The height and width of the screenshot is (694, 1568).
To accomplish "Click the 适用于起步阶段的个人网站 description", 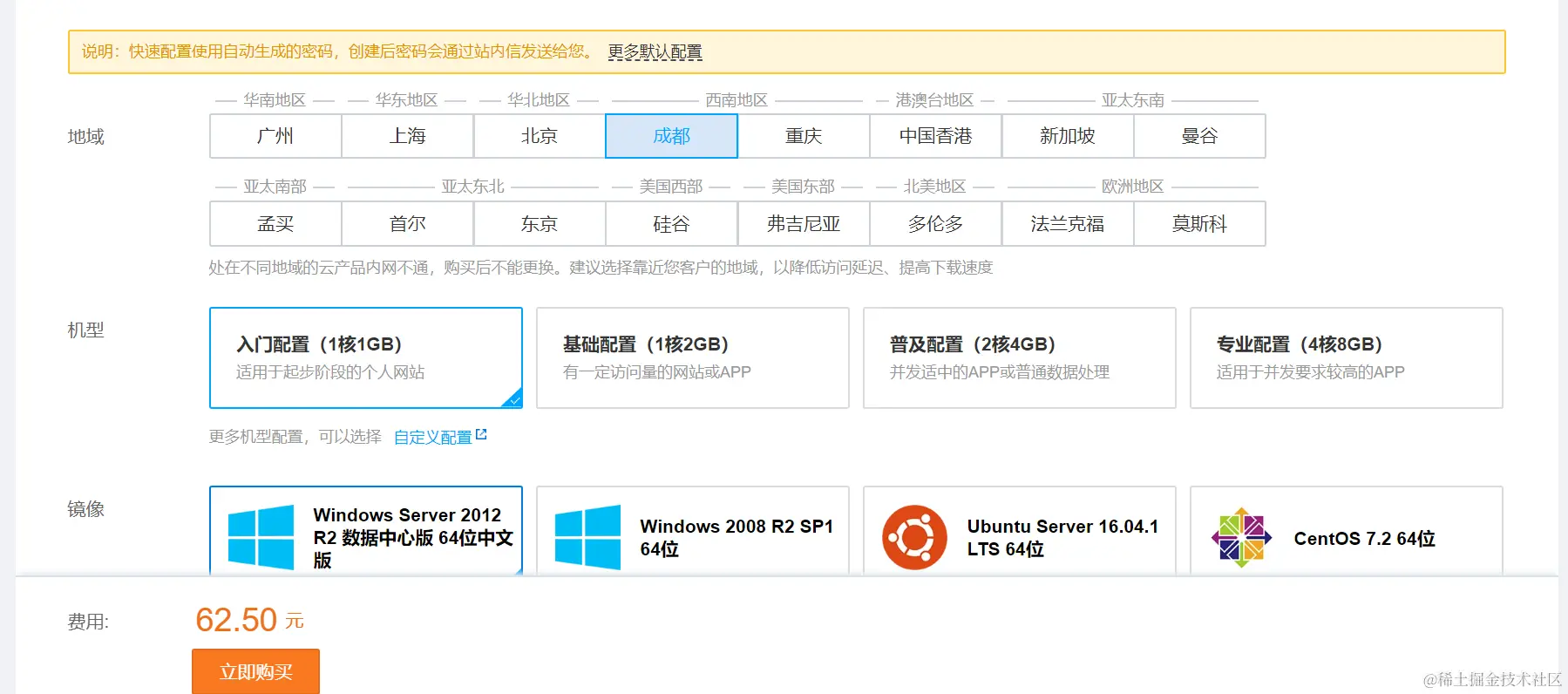I will tap(330, 372).
